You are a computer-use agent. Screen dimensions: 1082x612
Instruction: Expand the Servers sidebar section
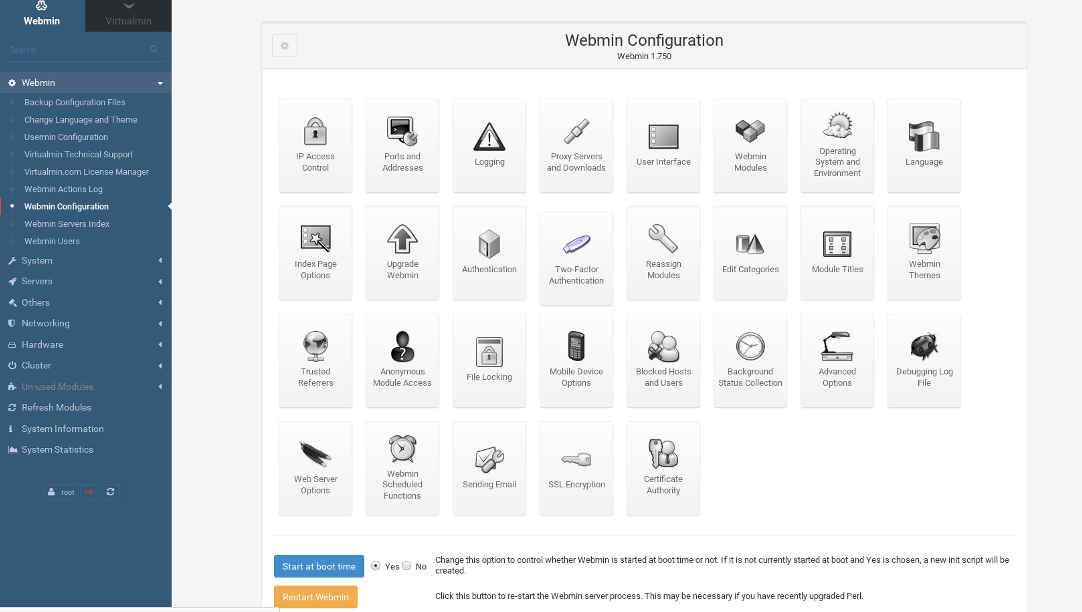pos(86,282)
